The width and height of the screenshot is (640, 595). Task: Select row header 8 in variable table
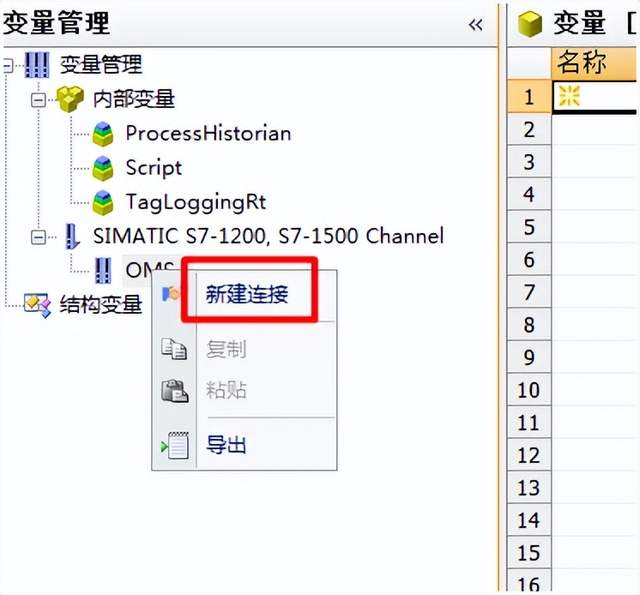tap(529, 325)
